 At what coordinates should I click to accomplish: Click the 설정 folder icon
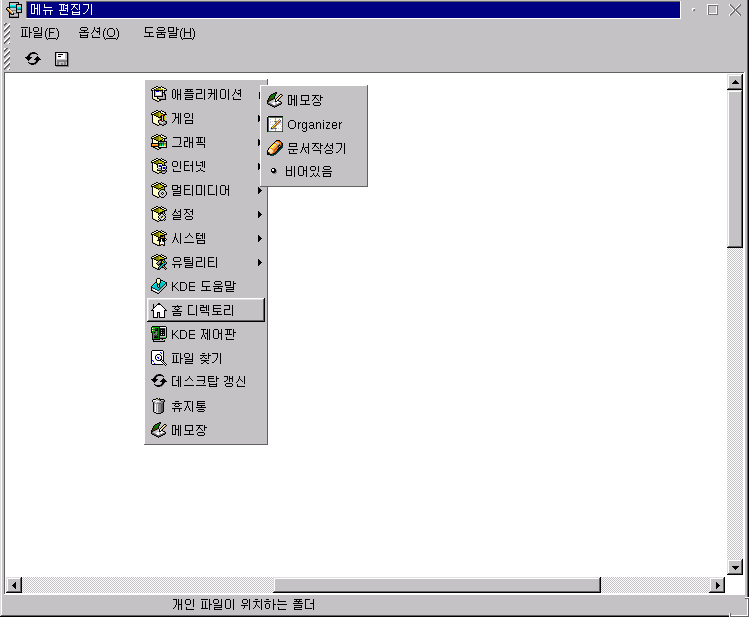click(159, 214)
